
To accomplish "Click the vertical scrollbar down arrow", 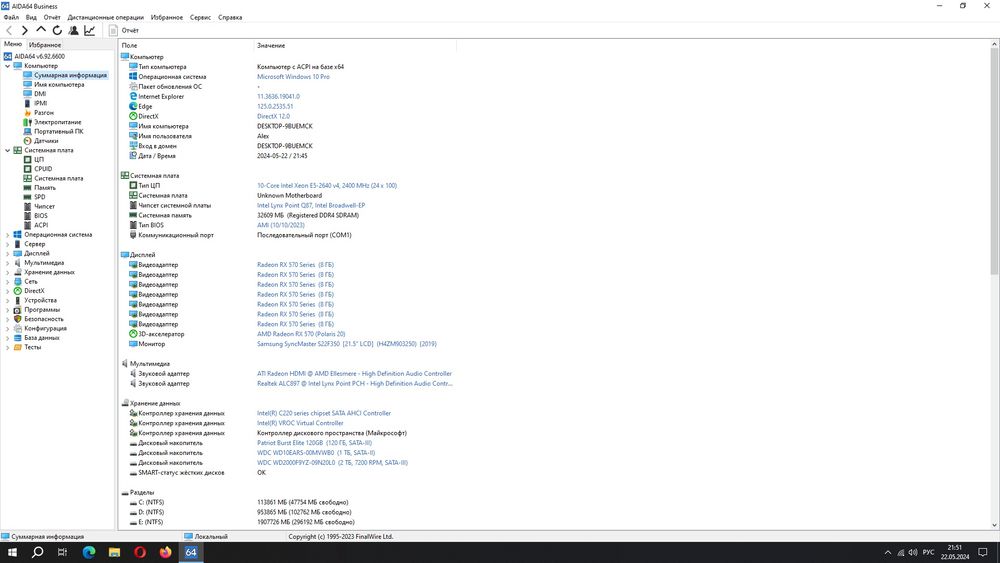I will tap(994, 525).
